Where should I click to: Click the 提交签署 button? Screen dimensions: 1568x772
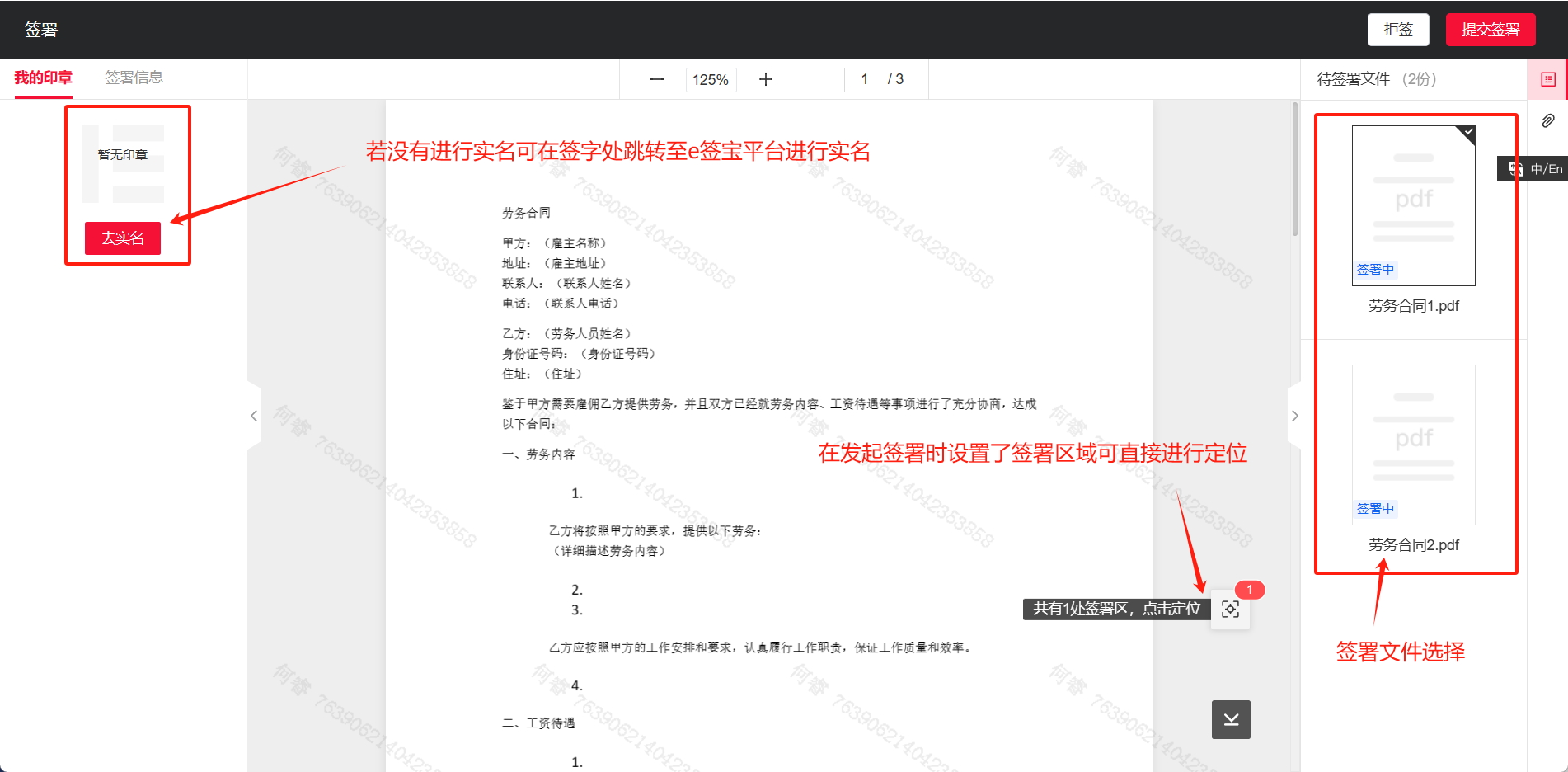click(1491, 30)
